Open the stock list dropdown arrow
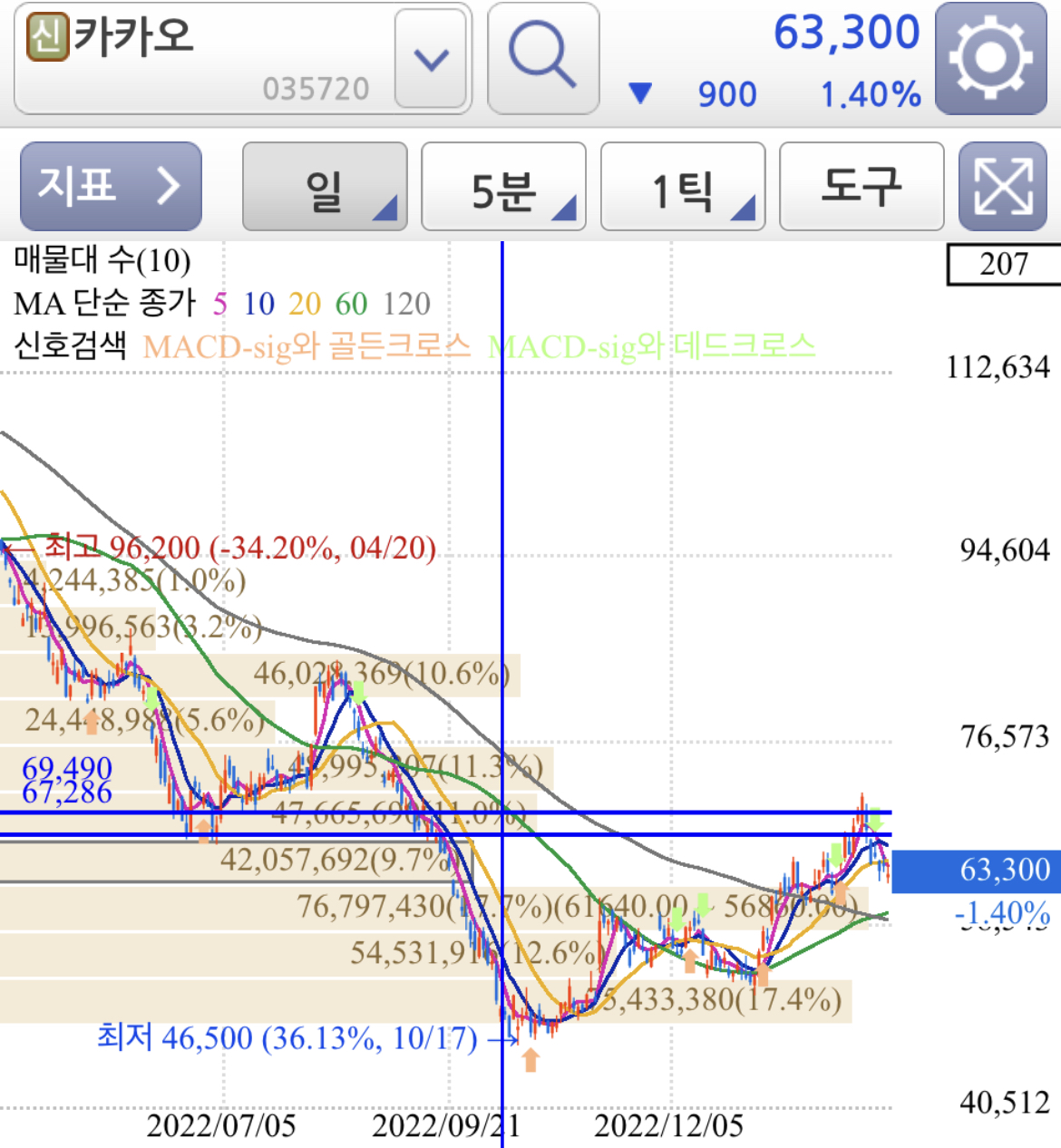The width and height of the screenshot is (1061, 1148). pyautogui.click(x=432, y=60)
